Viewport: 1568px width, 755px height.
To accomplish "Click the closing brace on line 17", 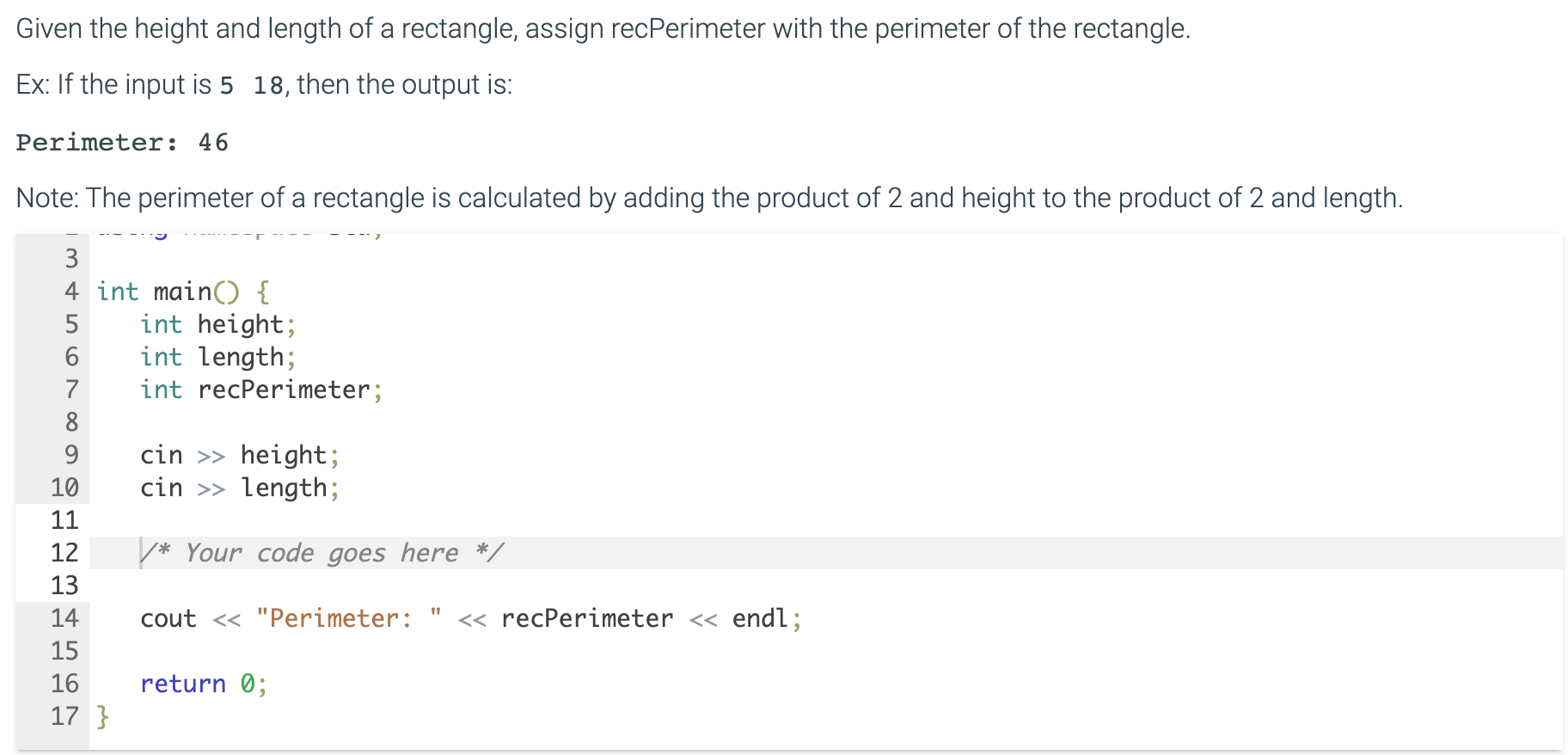I will pyautogui.click(x=103, y=716).
